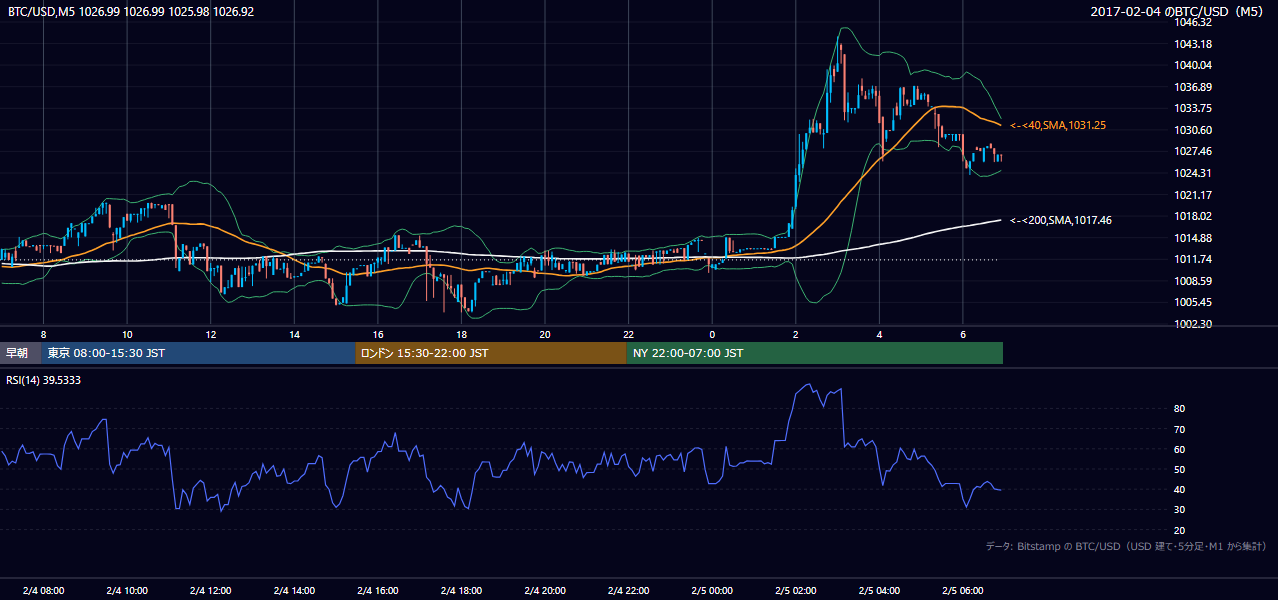Select the 早朝 session bar
Screen dimensions: 1278x600
click(x=20, y=353)
